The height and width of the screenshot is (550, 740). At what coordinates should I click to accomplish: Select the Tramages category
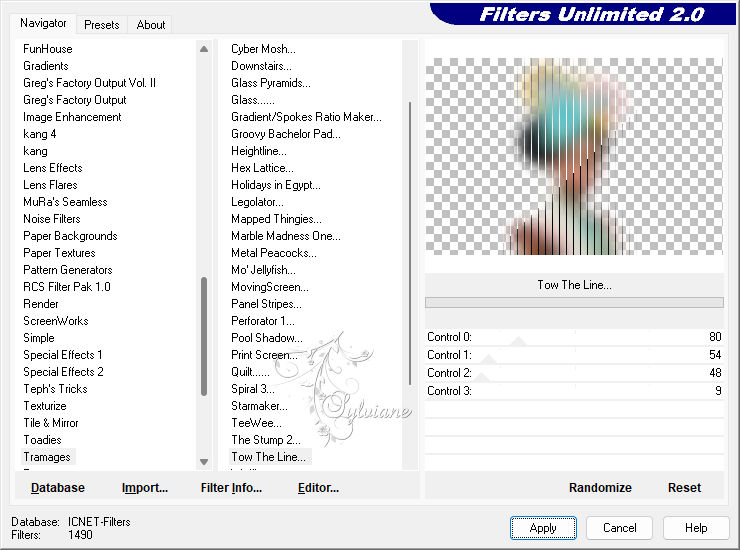47,457
